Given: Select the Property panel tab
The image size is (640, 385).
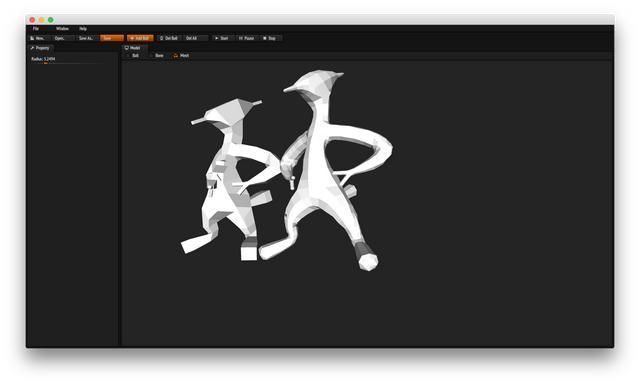Looking at the screenshot, I should point(40,48).
